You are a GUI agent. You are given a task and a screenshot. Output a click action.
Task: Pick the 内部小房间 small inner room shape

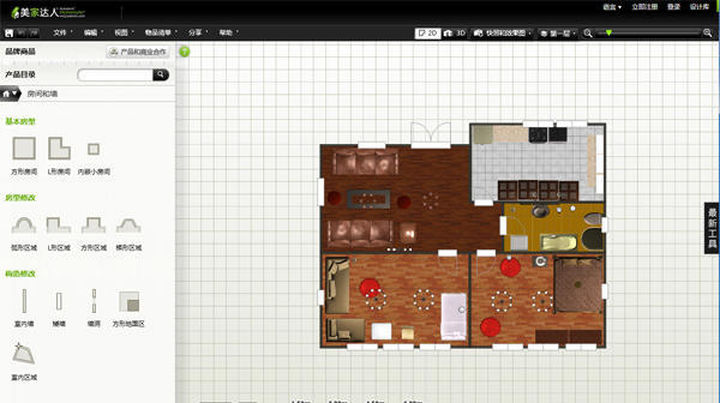click(93, 150)
